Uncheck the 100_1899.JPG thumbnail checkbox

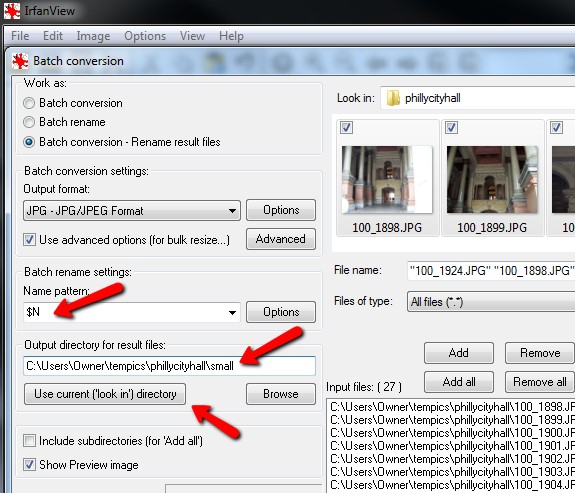point(451,128)
